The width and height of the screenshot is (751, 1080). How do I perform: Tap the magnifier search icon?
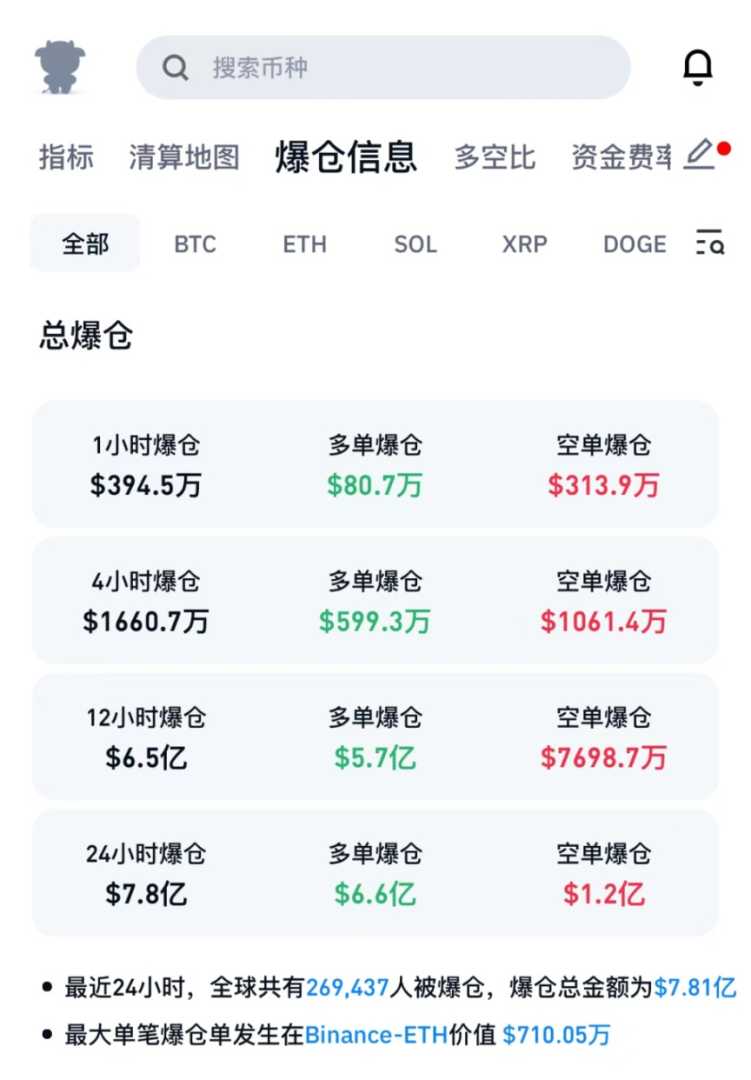176,68
